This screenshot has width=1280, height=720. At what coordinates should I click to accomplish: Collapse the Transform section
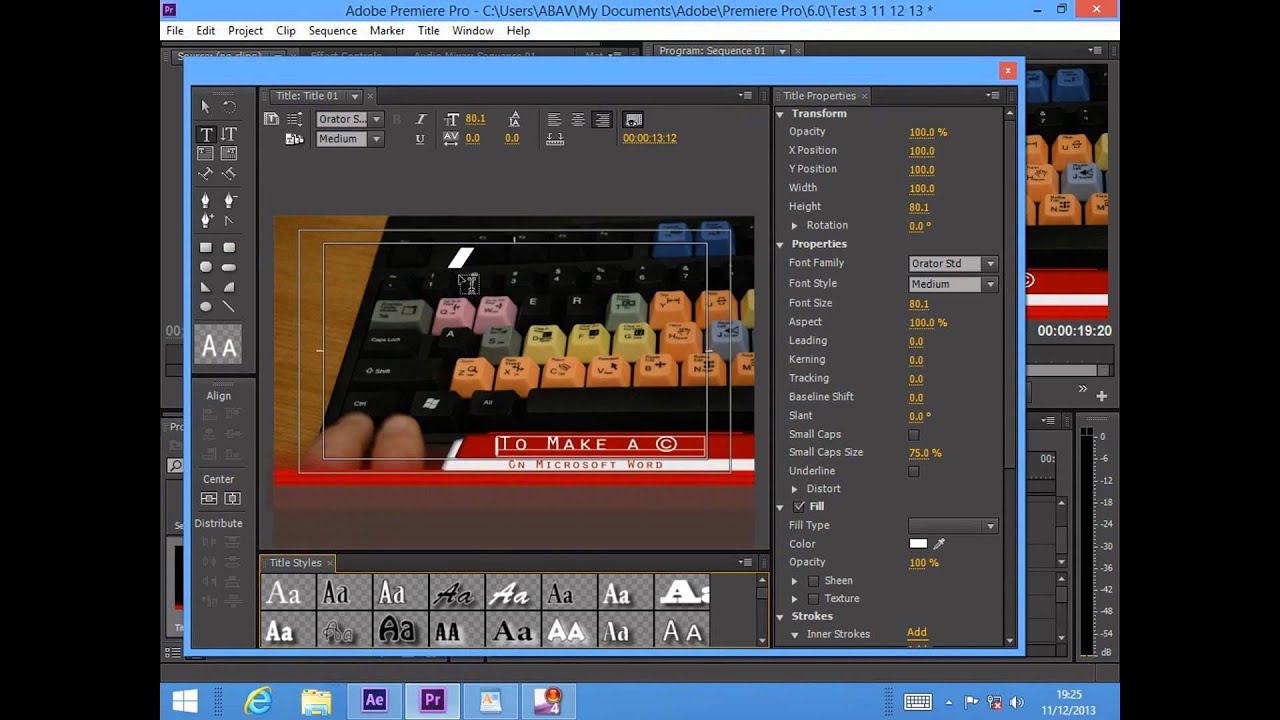[x=780, y=114]
